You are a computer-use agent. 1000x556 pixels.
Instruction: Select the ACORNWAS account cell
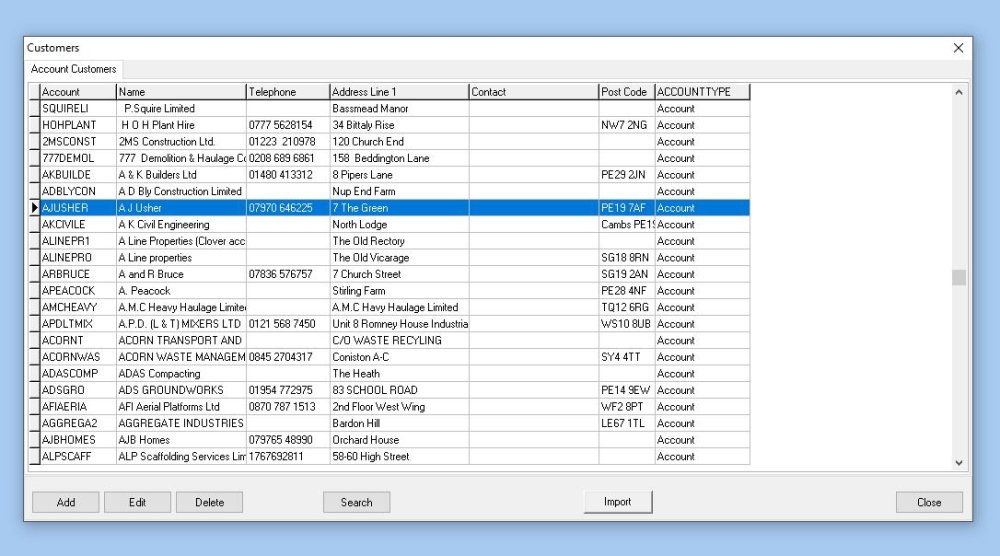pyautogui.click(x=78, y=357)
